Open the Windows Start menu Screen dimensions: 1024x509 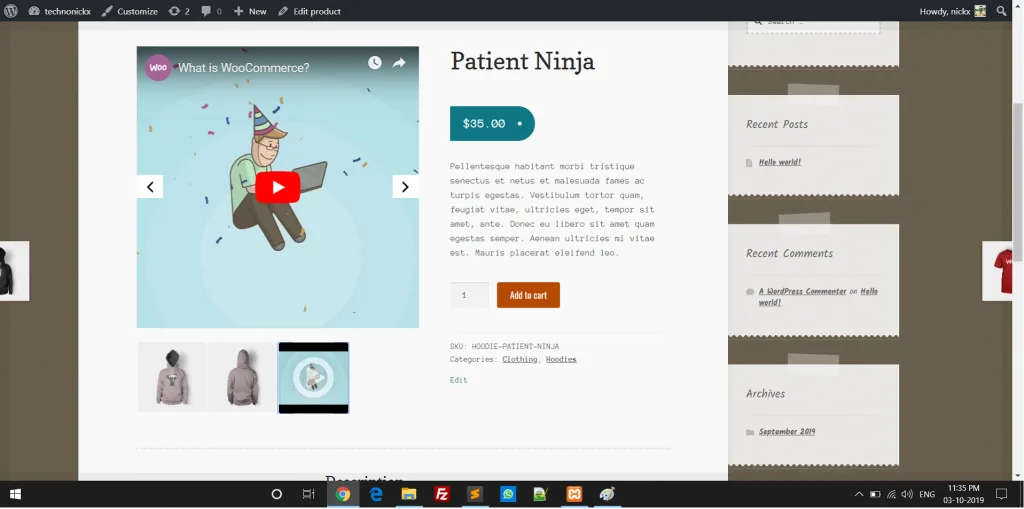[15, 495]
